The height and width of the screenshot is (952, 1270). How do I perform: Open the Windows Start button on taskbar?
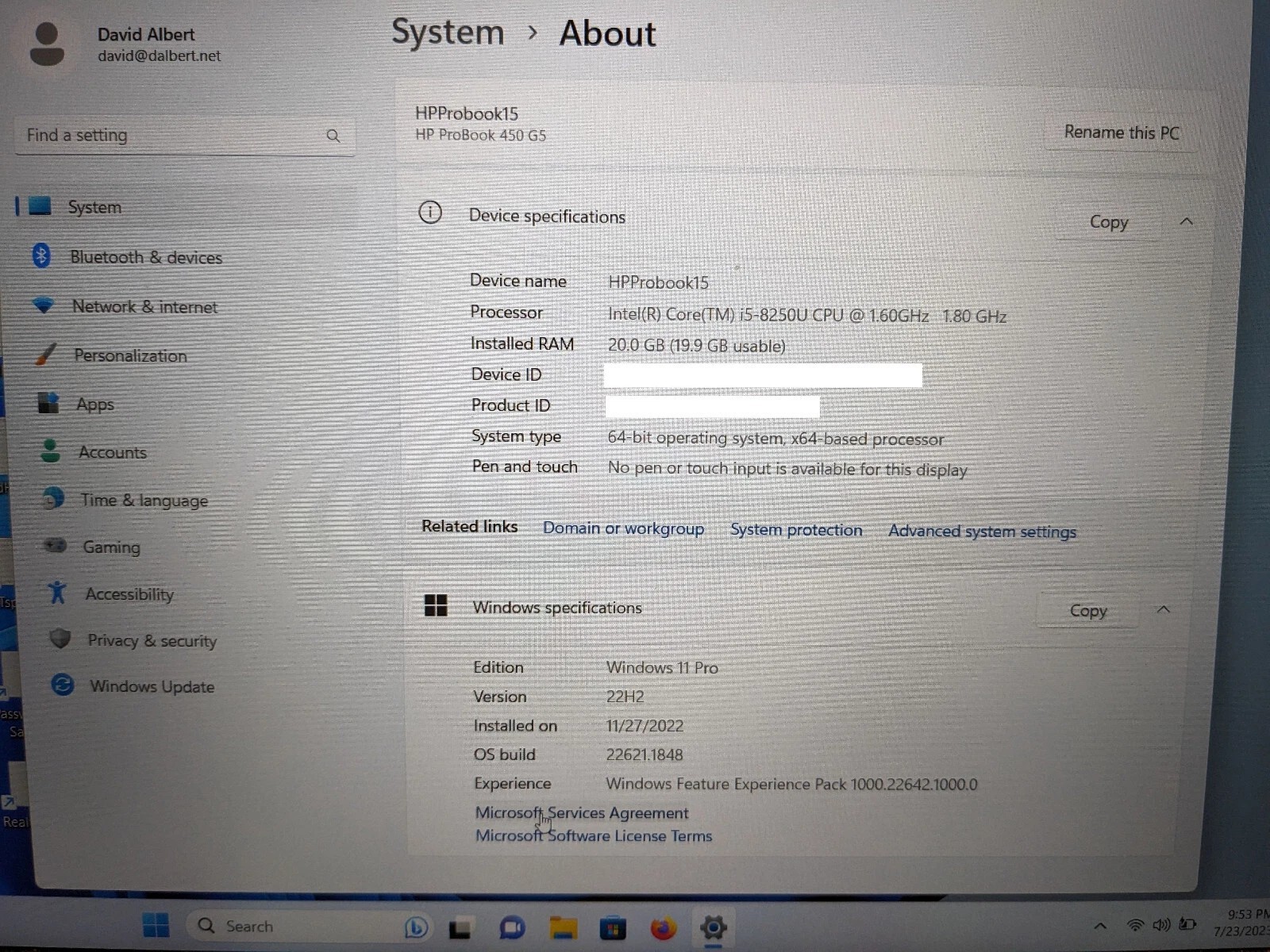click(156, 925)
